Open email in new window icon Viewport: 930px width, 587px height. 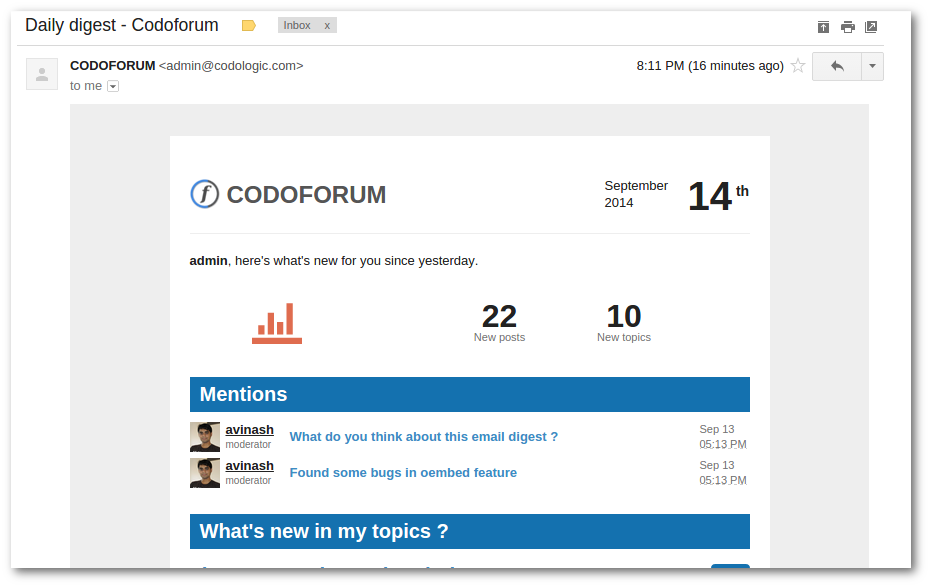point(871,27)
